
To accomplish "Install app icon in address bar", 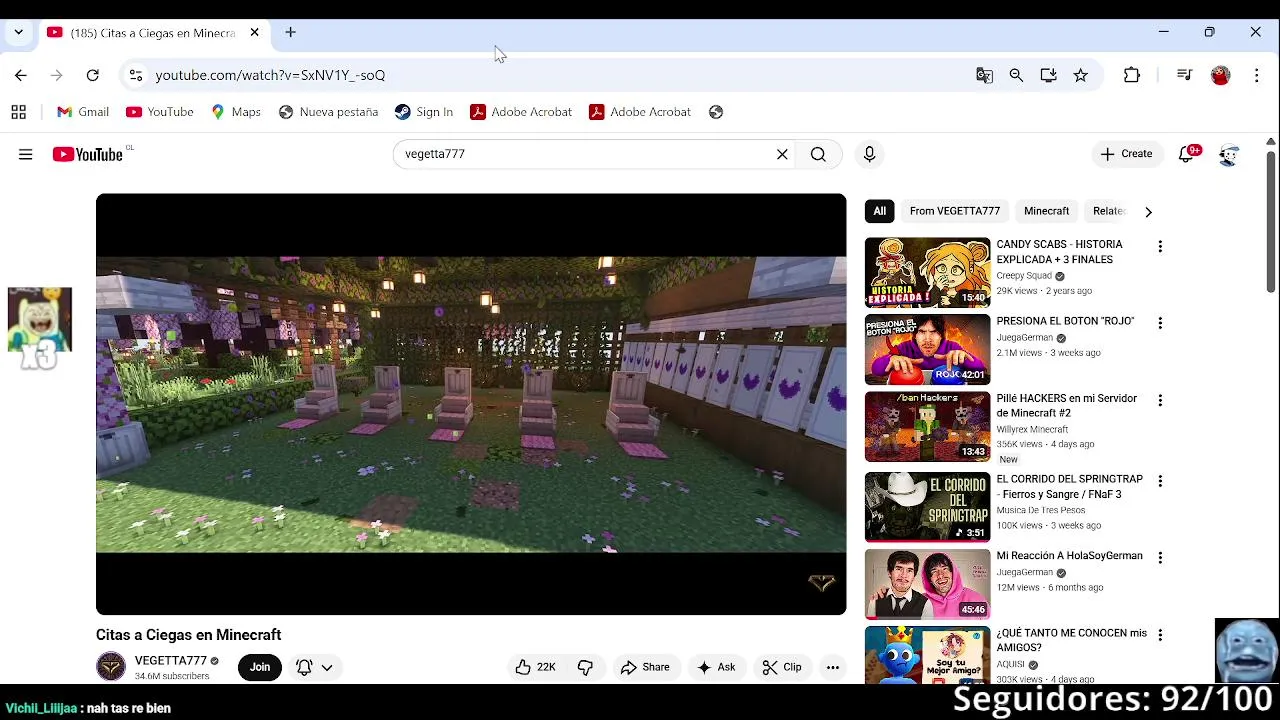I will (1048, 75).
